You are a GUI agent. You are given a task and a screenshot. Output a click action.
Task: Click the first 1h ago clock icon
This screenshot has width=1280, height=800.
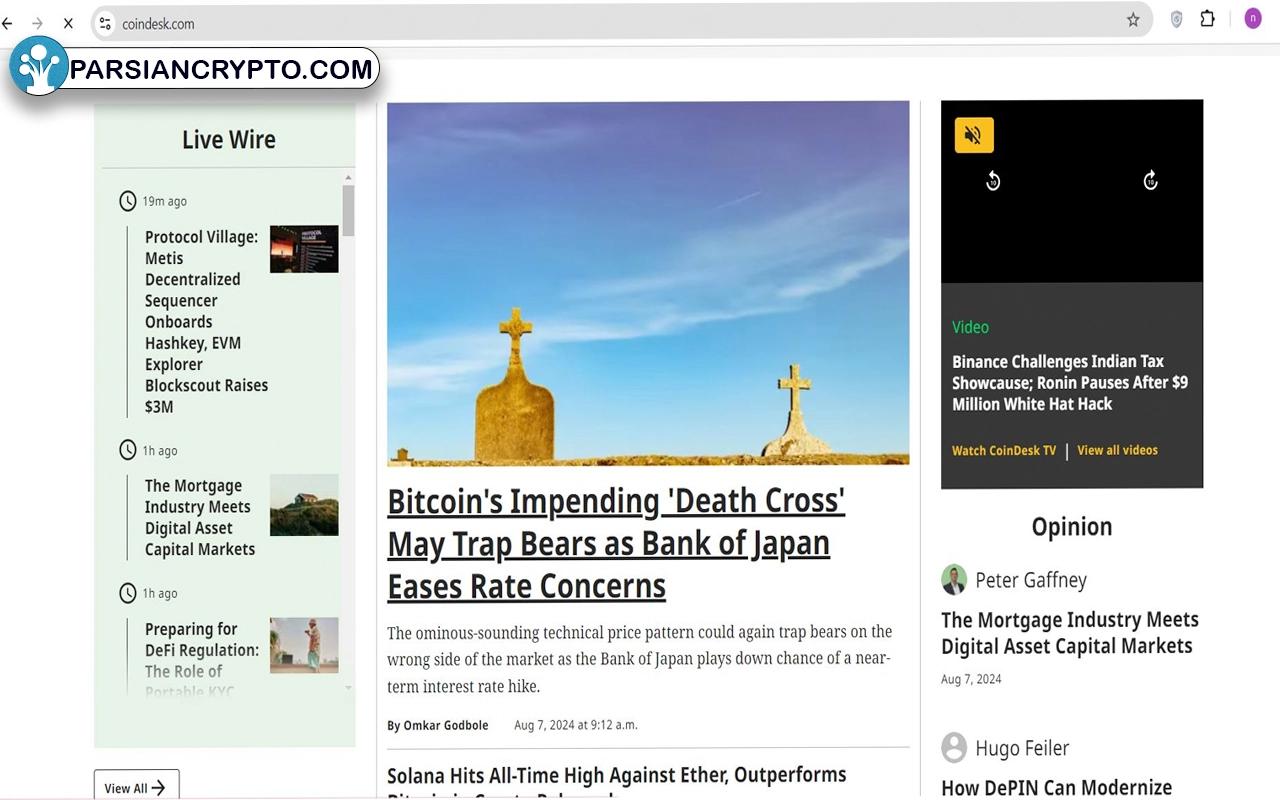pos(128,450)
